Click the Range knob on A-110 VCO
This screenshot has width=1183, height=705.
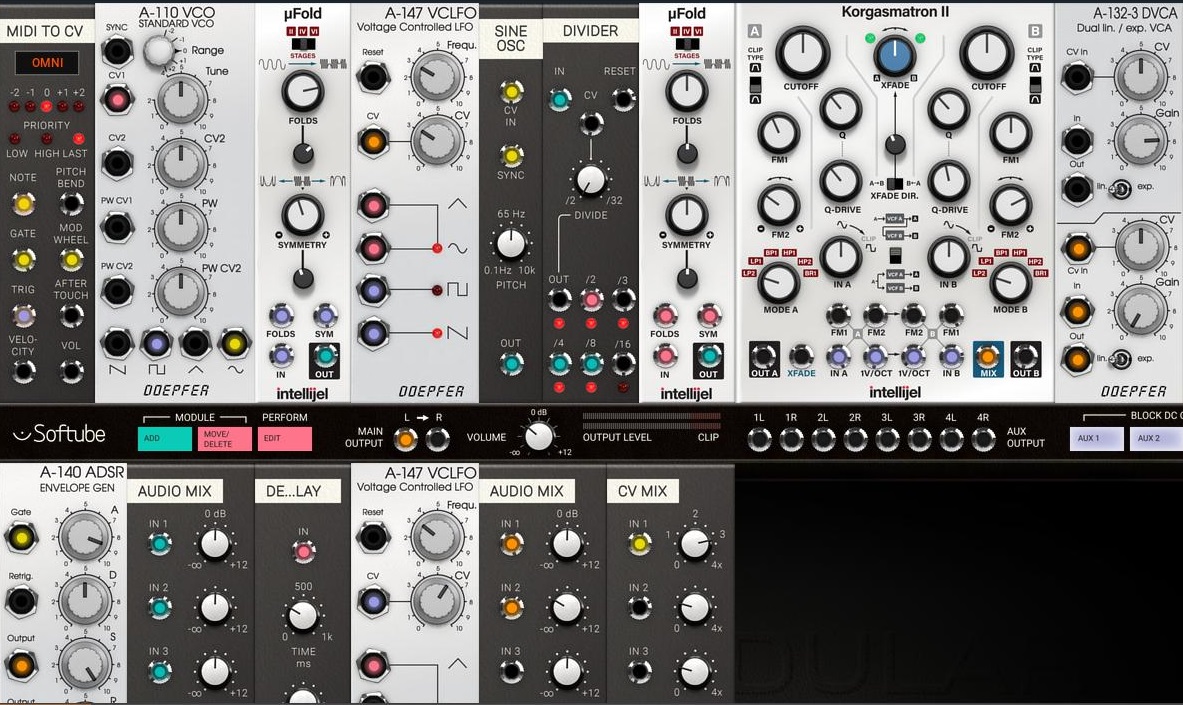point(158,51)
